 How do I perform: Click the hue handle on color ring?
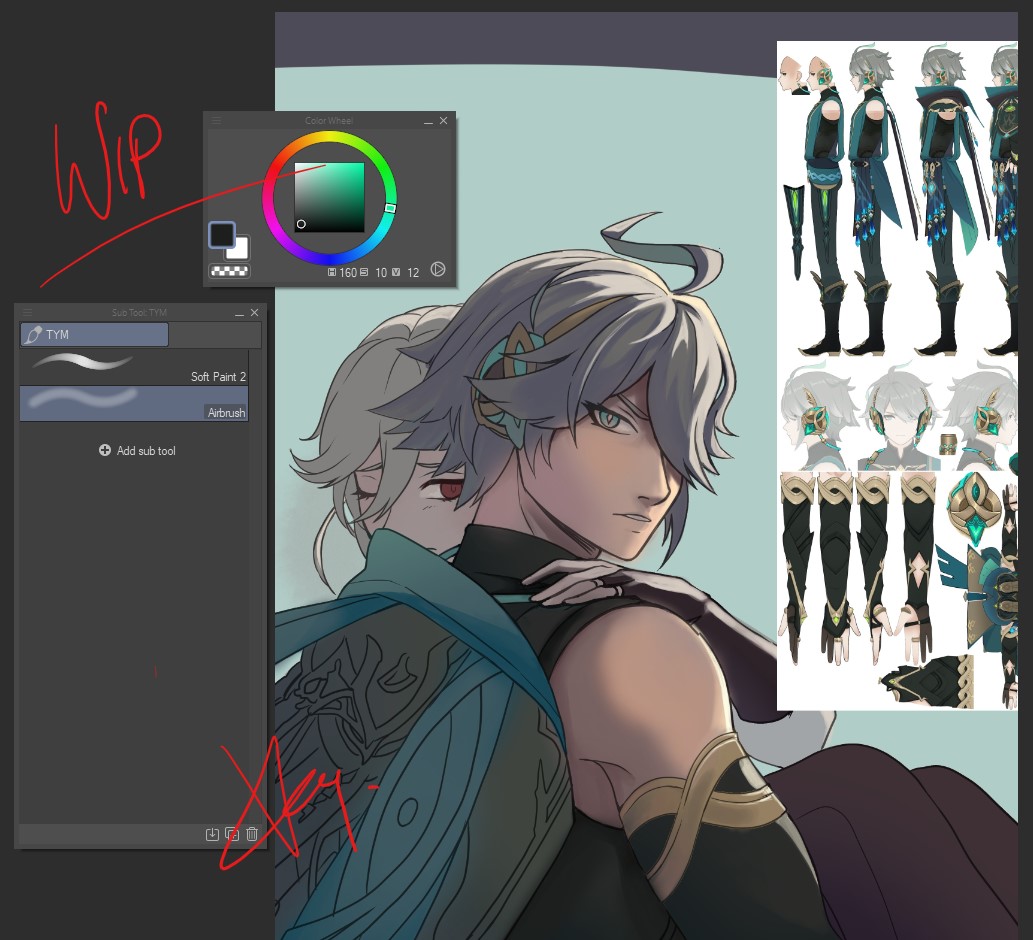[x=390, y=208]
